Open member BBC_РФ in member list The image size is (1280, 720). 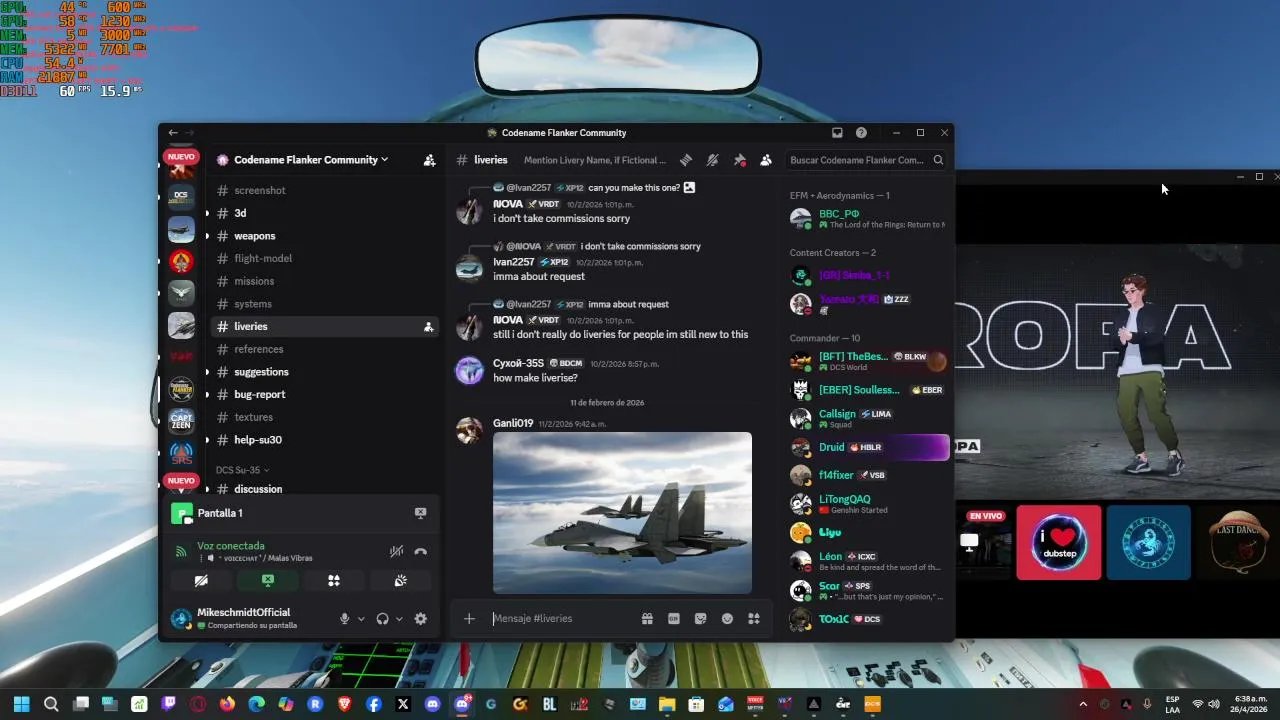[x=866, y=218]
